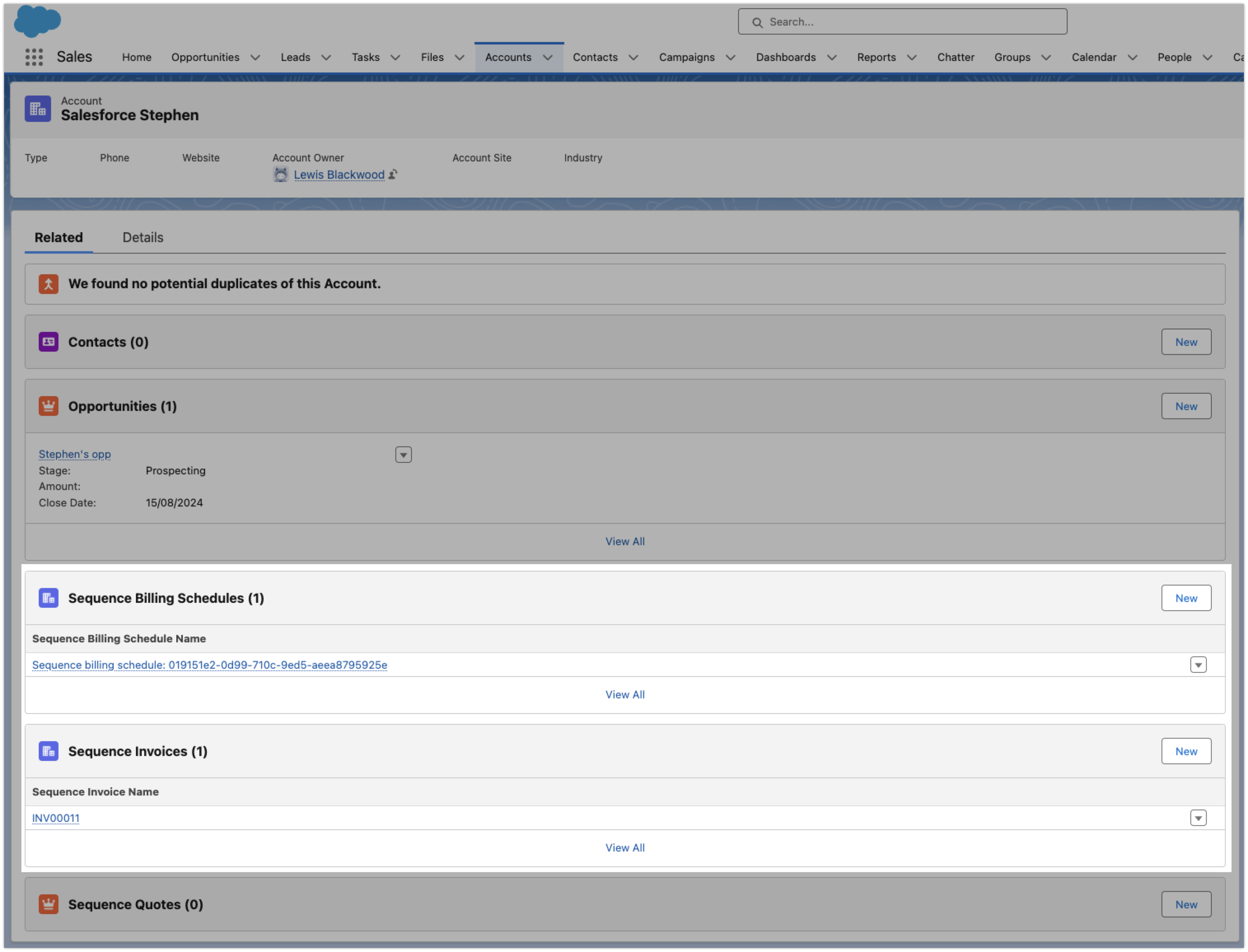This screenshot has height=952, width=1248.
Task: Click the Sequence Billing Schedule Name column header
Action: (x=119, y=639)
